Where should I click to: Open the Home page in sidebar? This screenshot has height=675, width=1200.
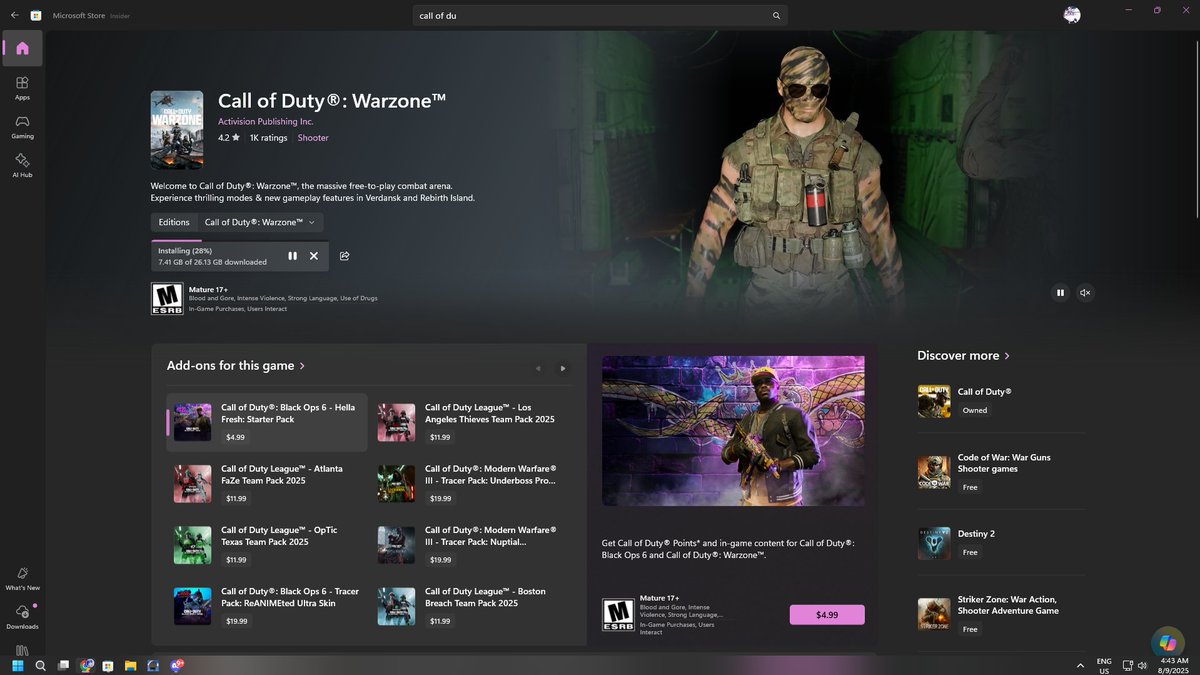[23, 48]
